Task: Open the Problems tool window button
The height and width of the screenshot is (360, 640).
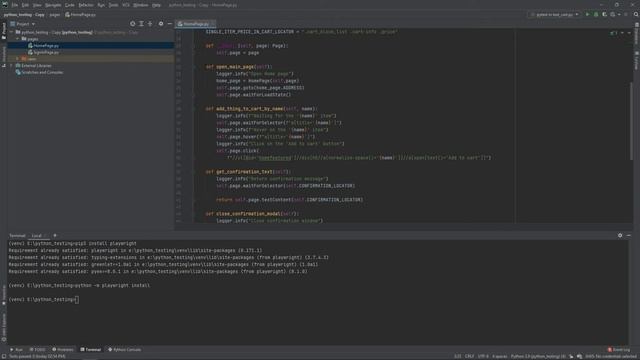Action: (62, 349)
